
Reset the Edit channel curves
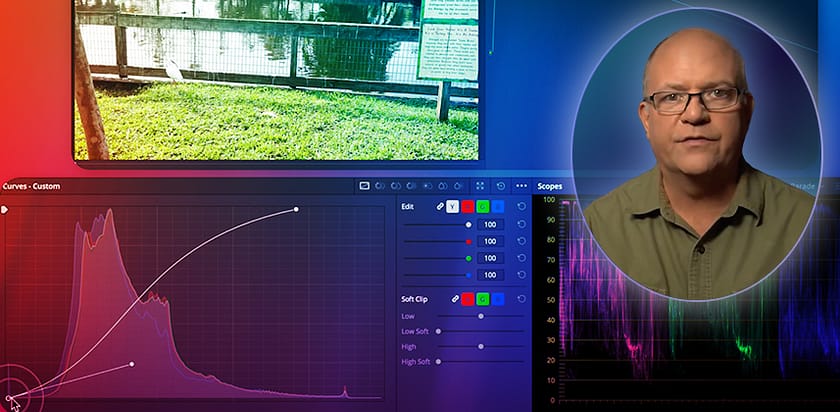521,206
